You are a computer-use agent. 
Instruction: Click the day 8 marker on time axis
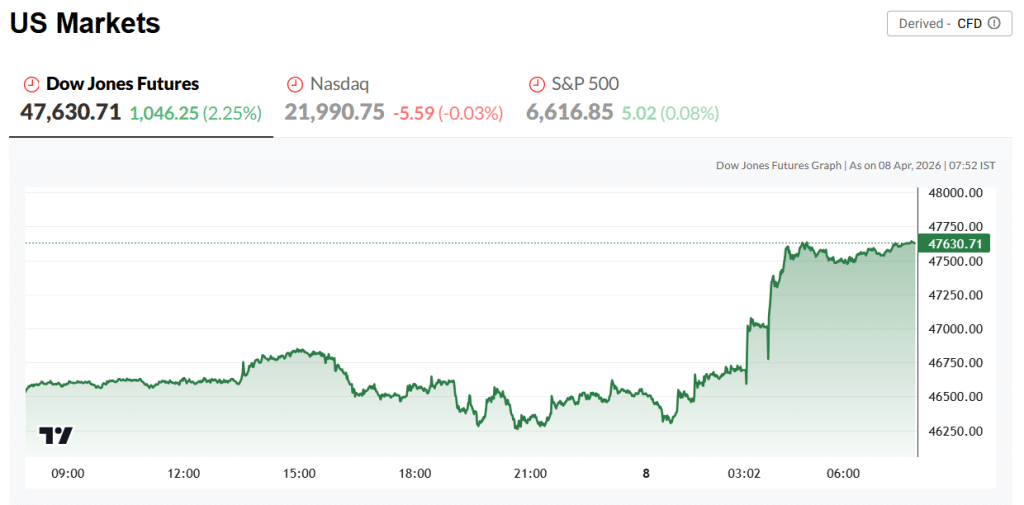click(x=645, y=473)
